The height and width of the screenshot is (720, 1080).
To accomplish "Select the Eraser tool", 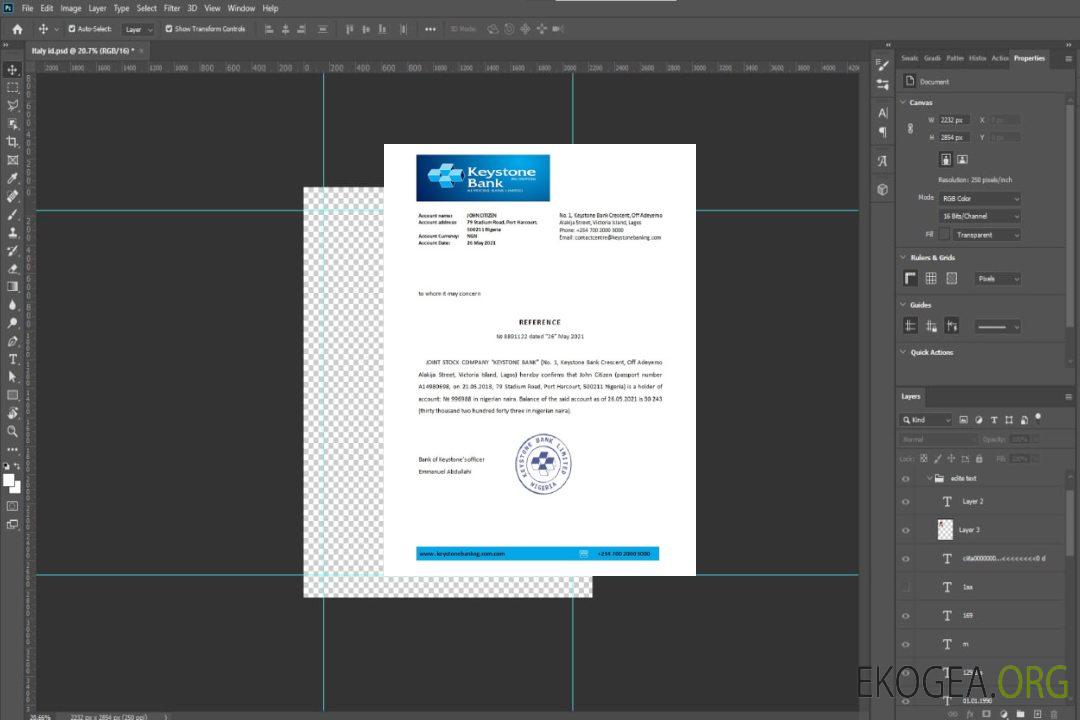I will pos(12,269).
